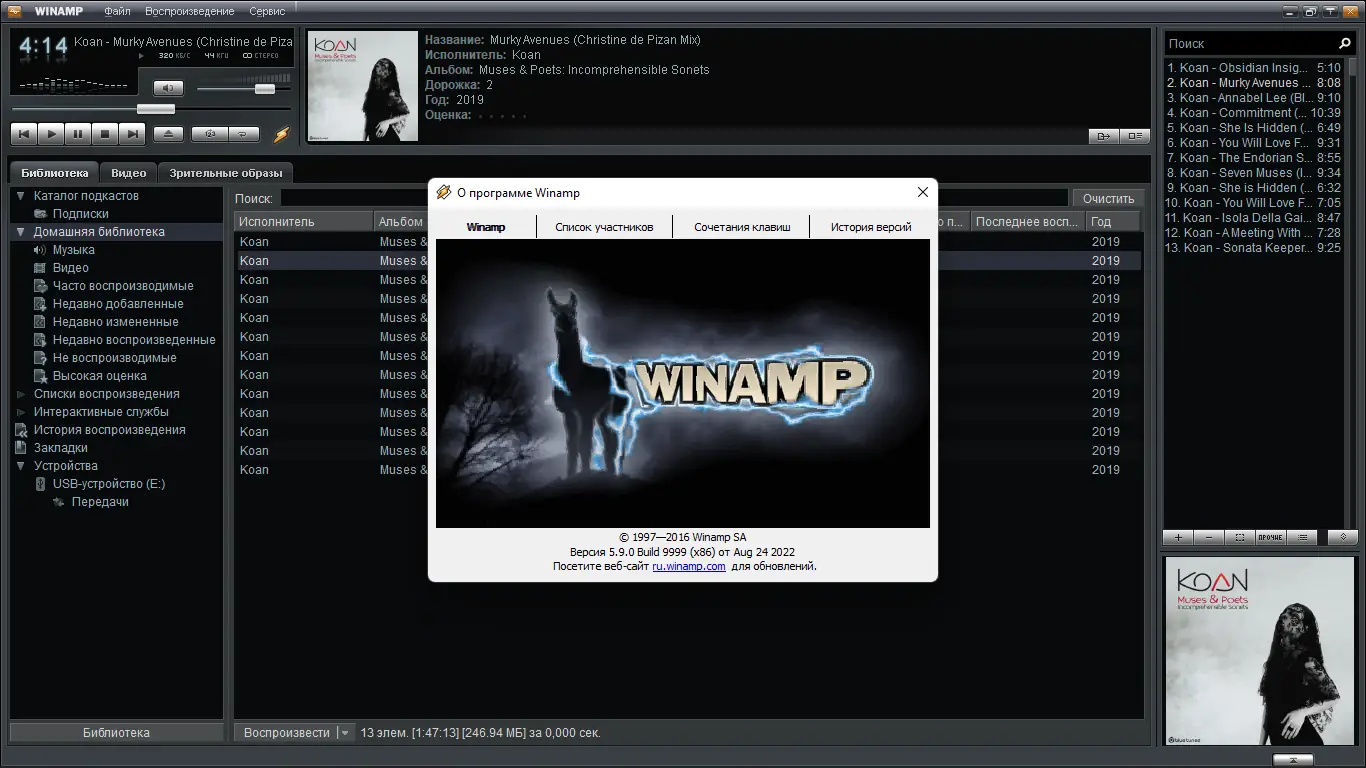Click the small album art beside track info
Screen dimensions: 1366x768
click(x=363, y=86)
